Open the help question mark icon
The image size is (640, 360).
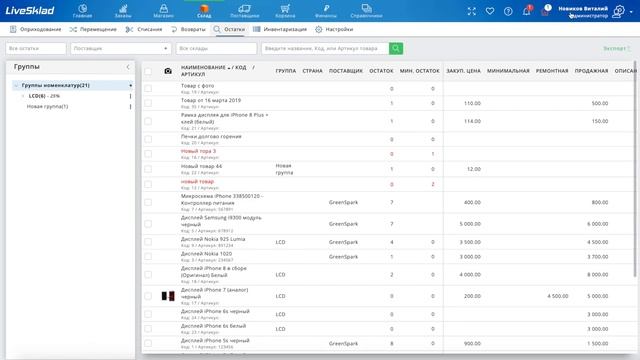(508, 11)
